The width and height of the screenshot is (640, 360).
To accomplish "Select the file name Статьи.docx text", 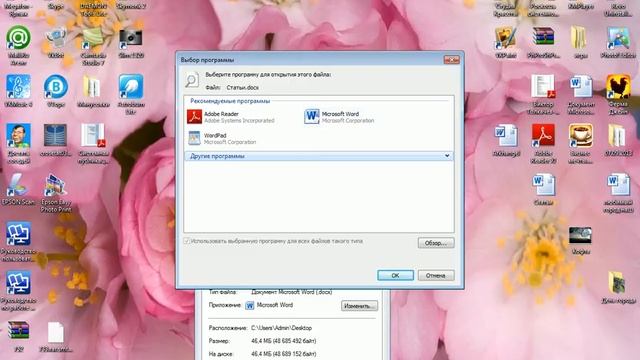I will [x=242, y=87].
